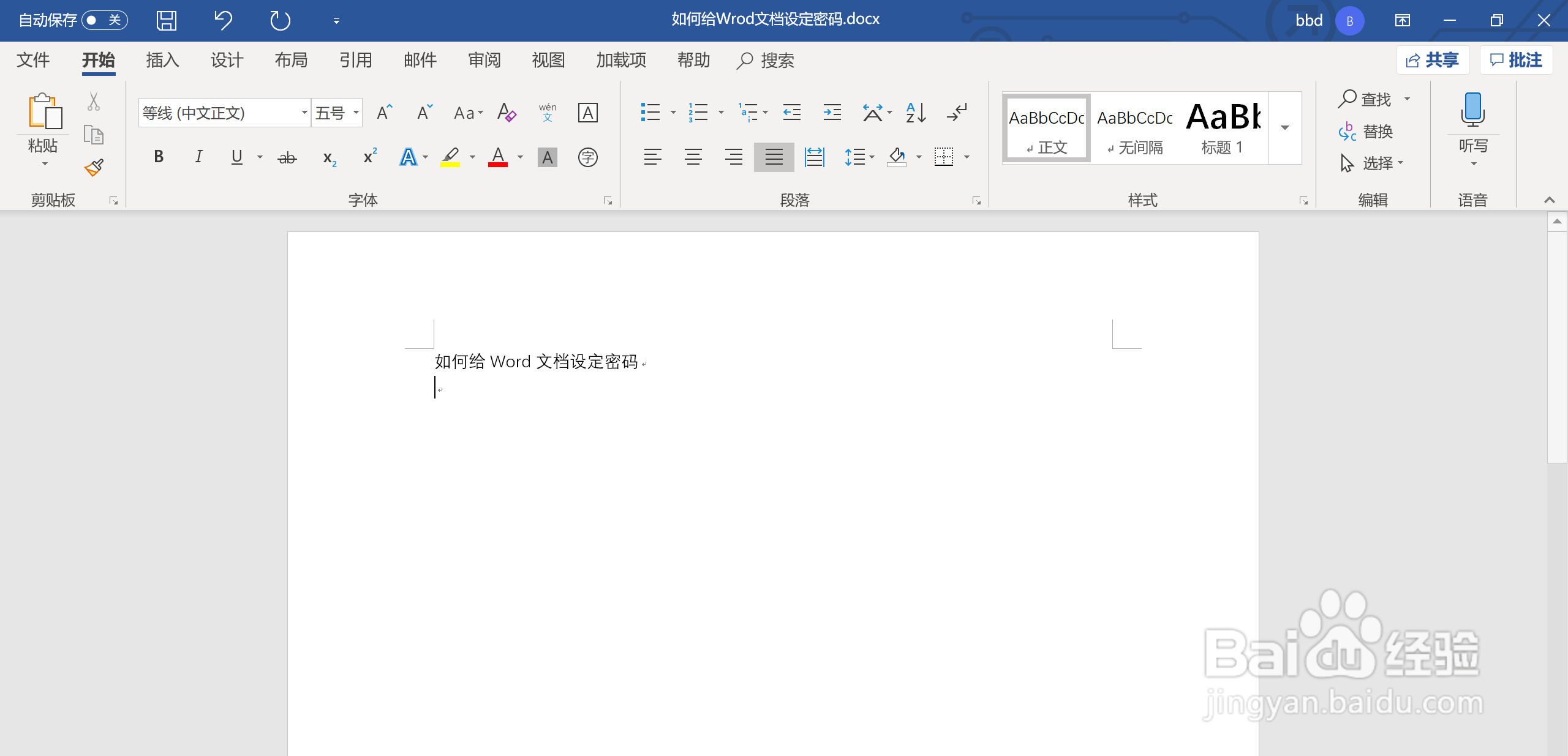Apply the 无间隔 style
The width and height of the screenshot is (1568, 756).
point(1135,128)
